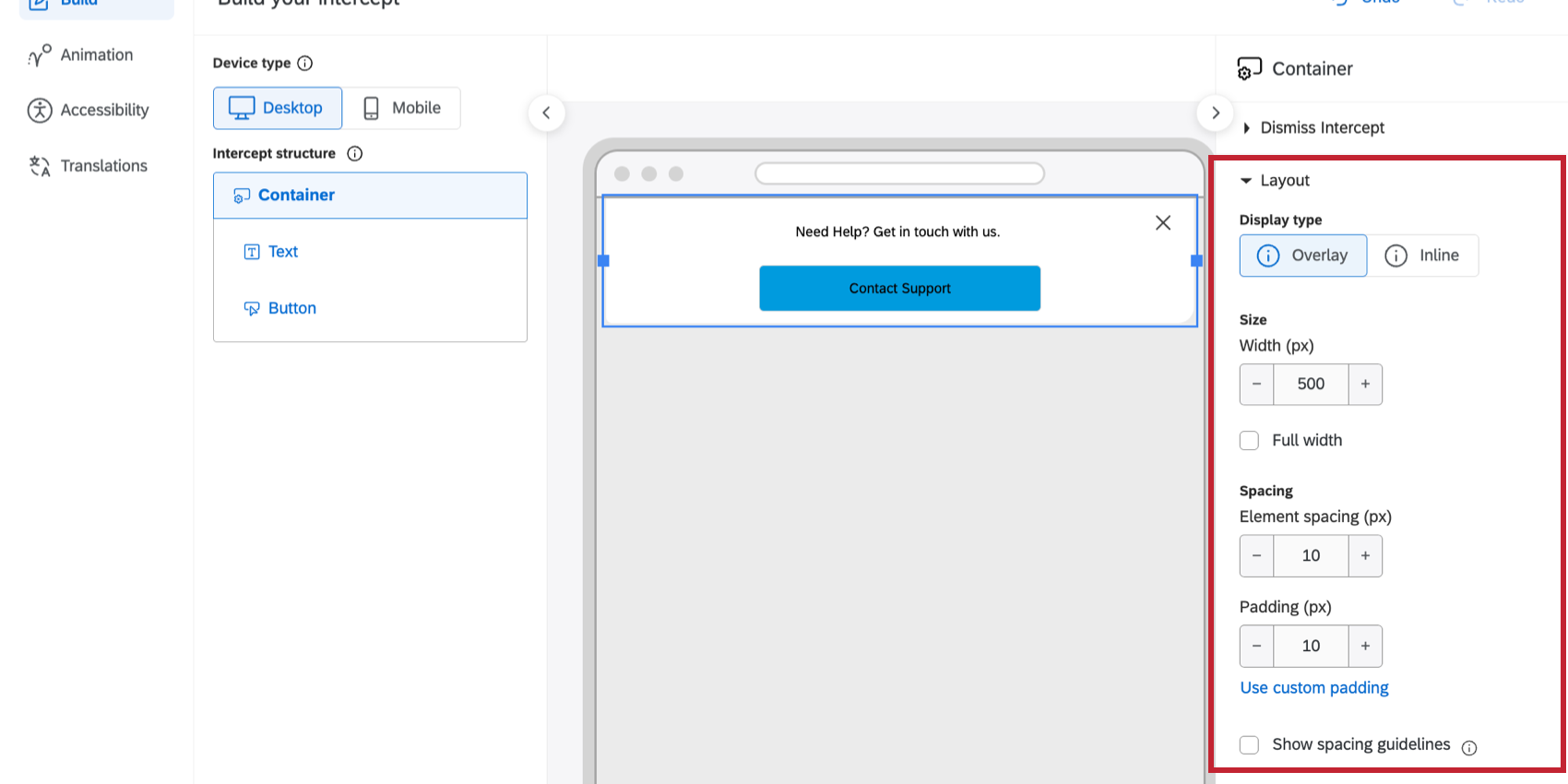This screenshot has width=1568, height=784.
Task: Click the Text element T icon
Action: 252,252
